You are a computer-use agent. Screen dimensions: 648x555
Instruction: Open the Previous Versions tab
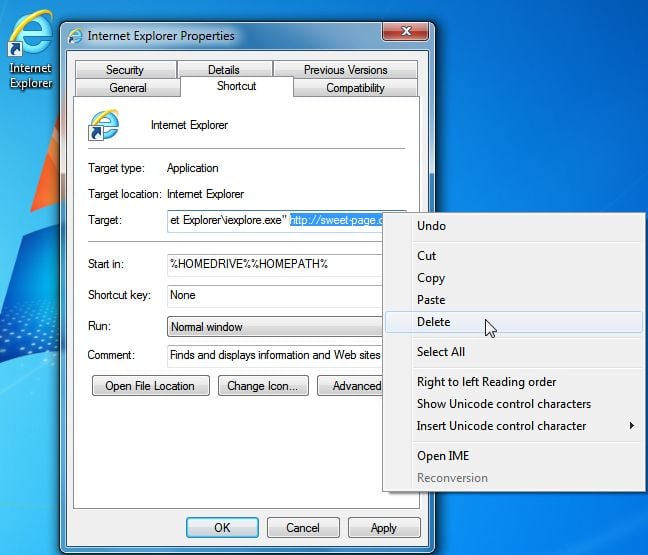coord(345,69)
